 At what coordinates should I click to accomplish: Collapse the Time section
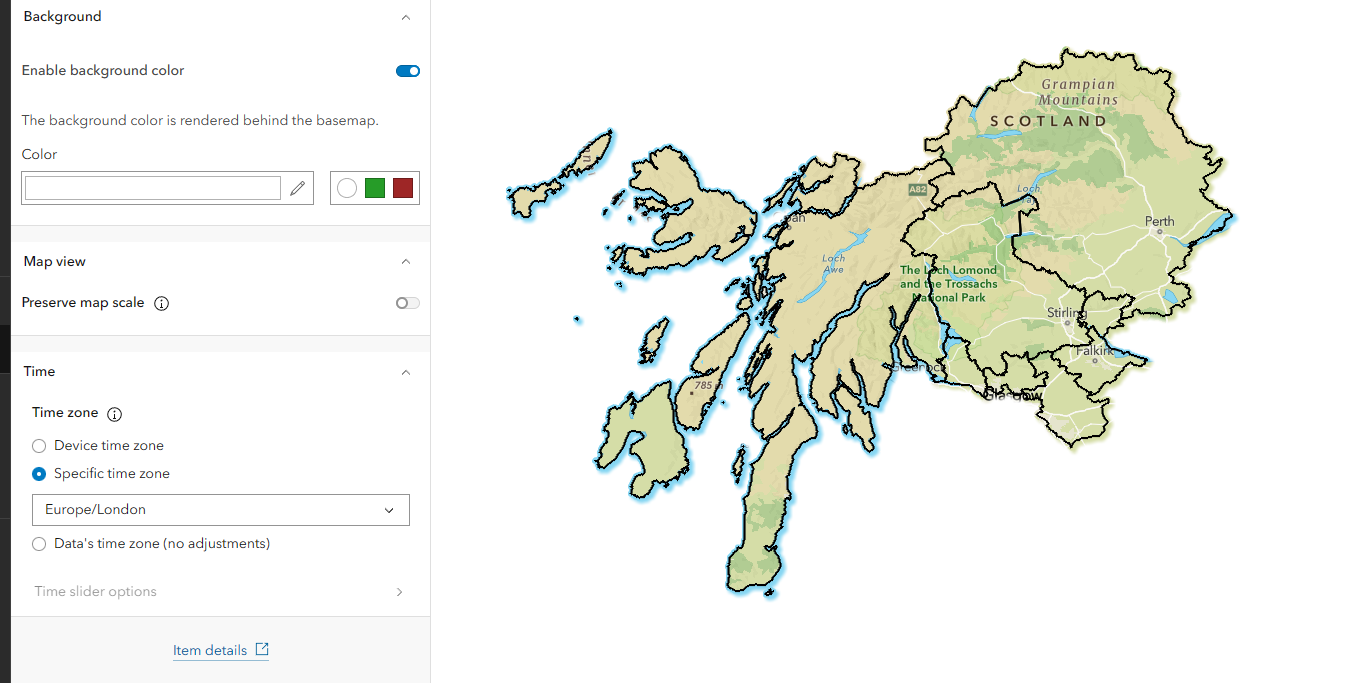pyautogui.click(x=406, y=371)
